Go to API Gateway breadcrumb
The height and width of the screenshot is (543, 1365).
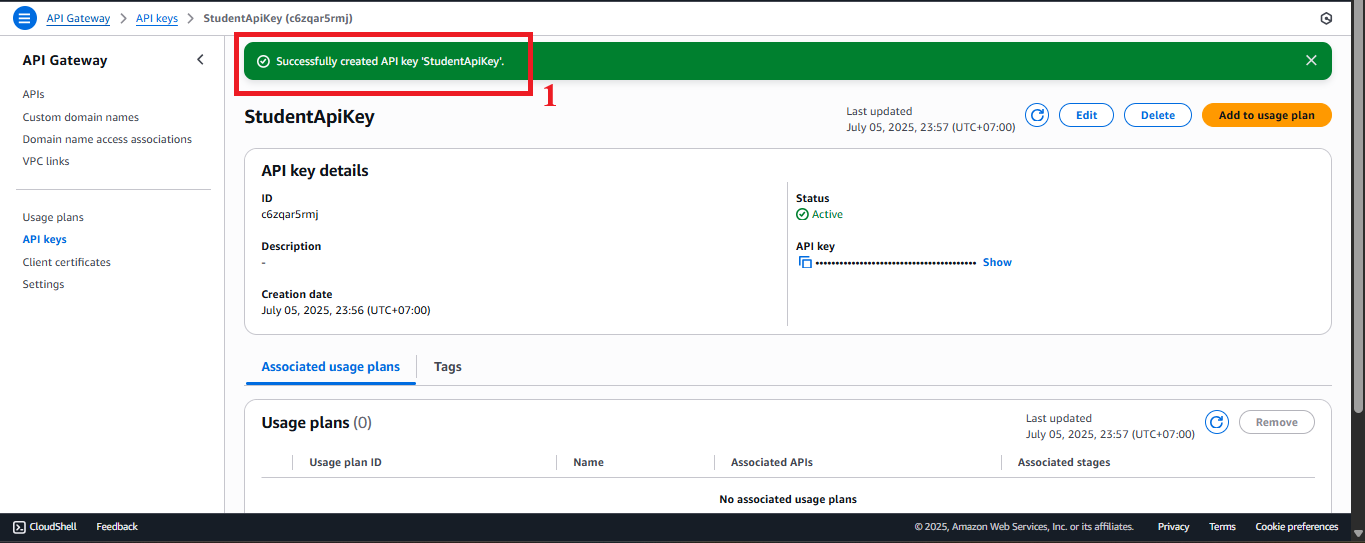tap(78, 18)
